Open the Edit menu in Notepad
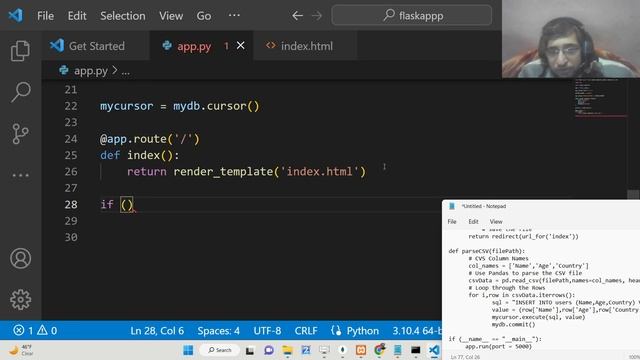 click(473, 222)
